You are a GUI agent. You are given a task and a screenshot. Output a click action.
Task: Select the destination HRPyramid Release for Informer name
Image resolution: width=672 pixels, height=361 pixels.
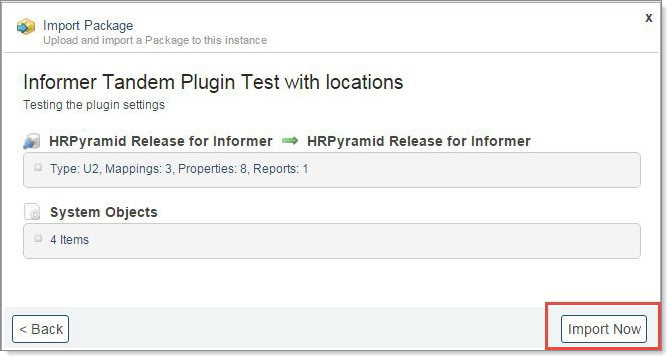[x=419, y=141]
